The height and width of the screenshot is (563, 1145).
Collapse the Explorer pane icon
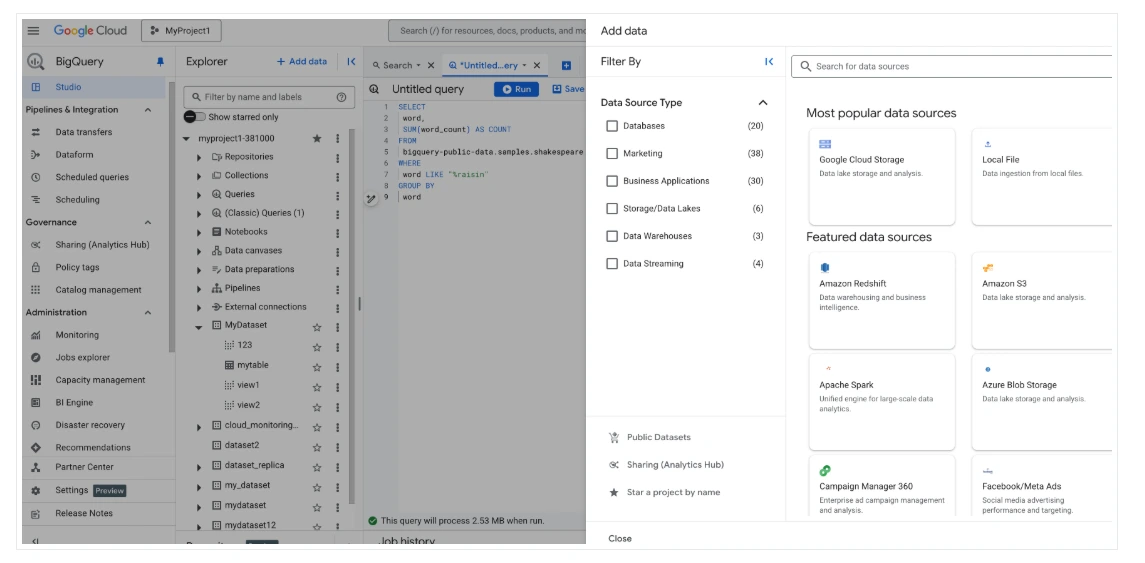[x=351, y=62]
